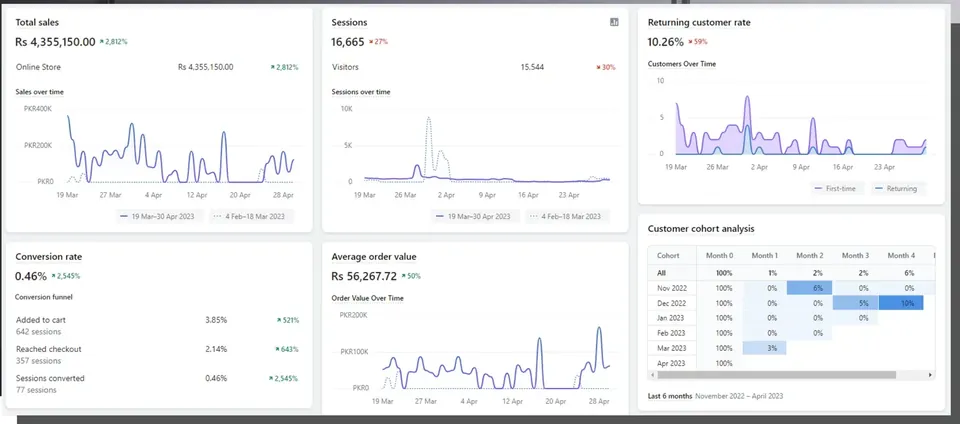Click the 3% cell for Mar 2023
The height and width of the screenshot is (424, 960).
tap(764, 348)
